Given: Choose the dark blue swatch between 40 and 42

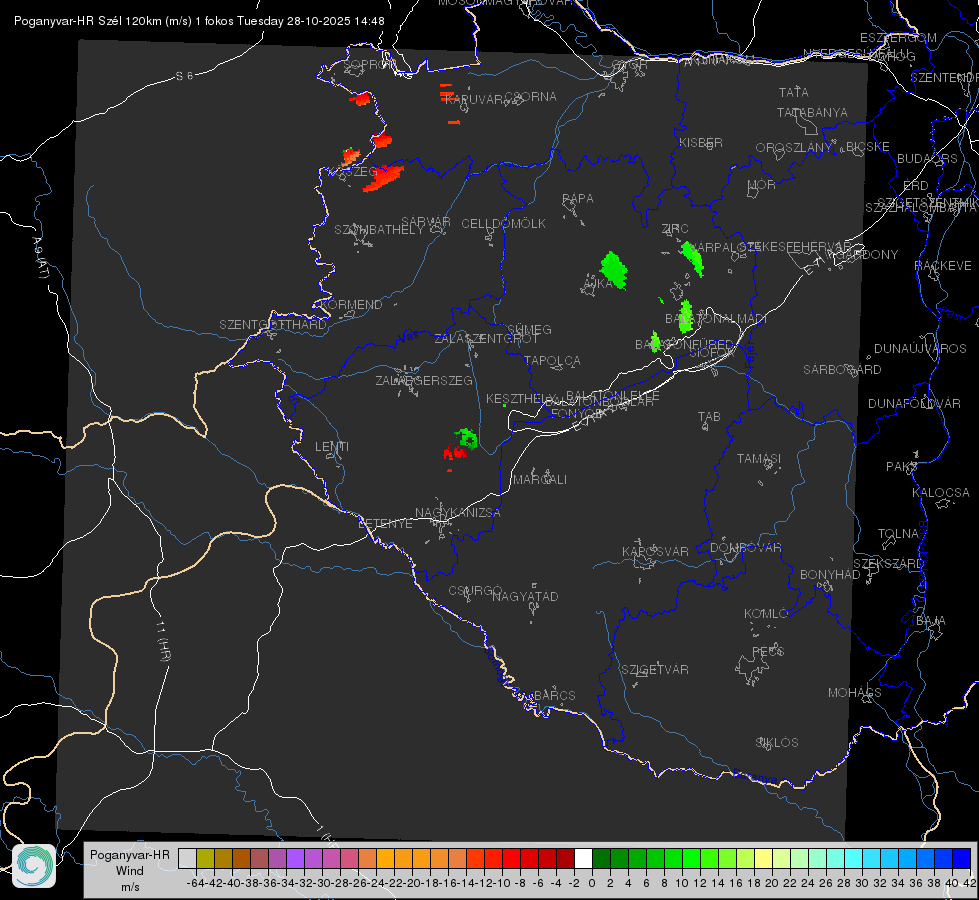Looking at the screenshot, I should (962, 858).
